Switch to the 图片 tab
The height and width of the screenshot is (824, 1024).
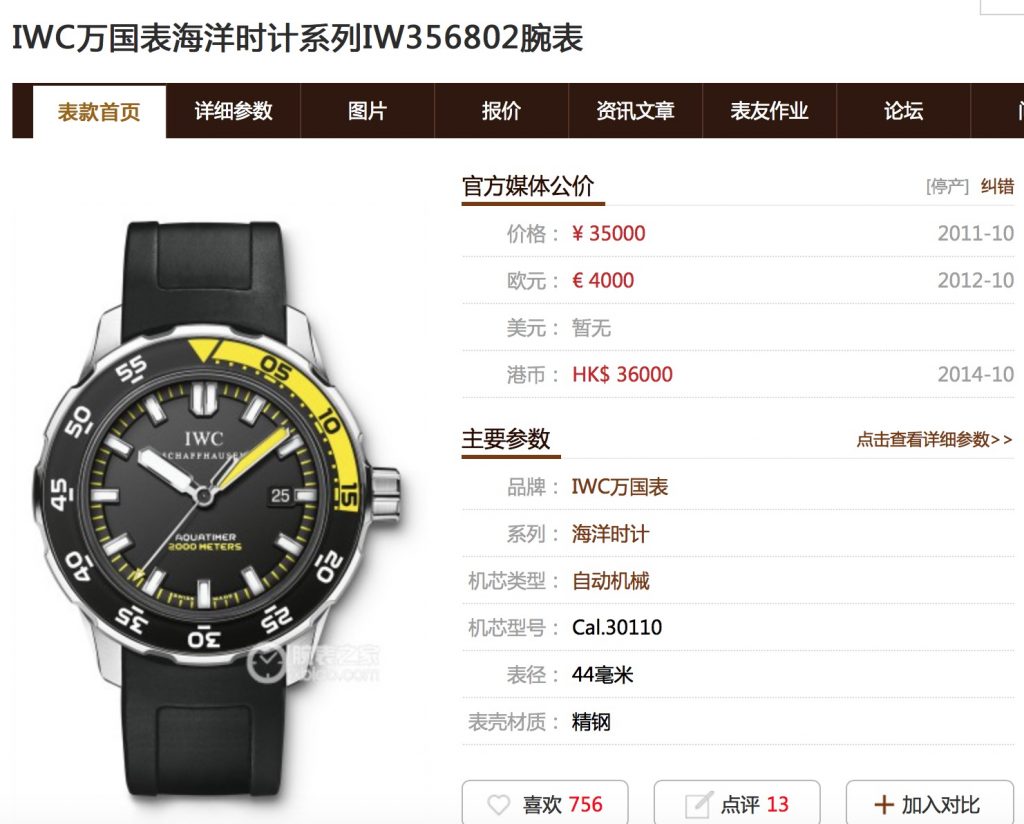tap(368, 111)
